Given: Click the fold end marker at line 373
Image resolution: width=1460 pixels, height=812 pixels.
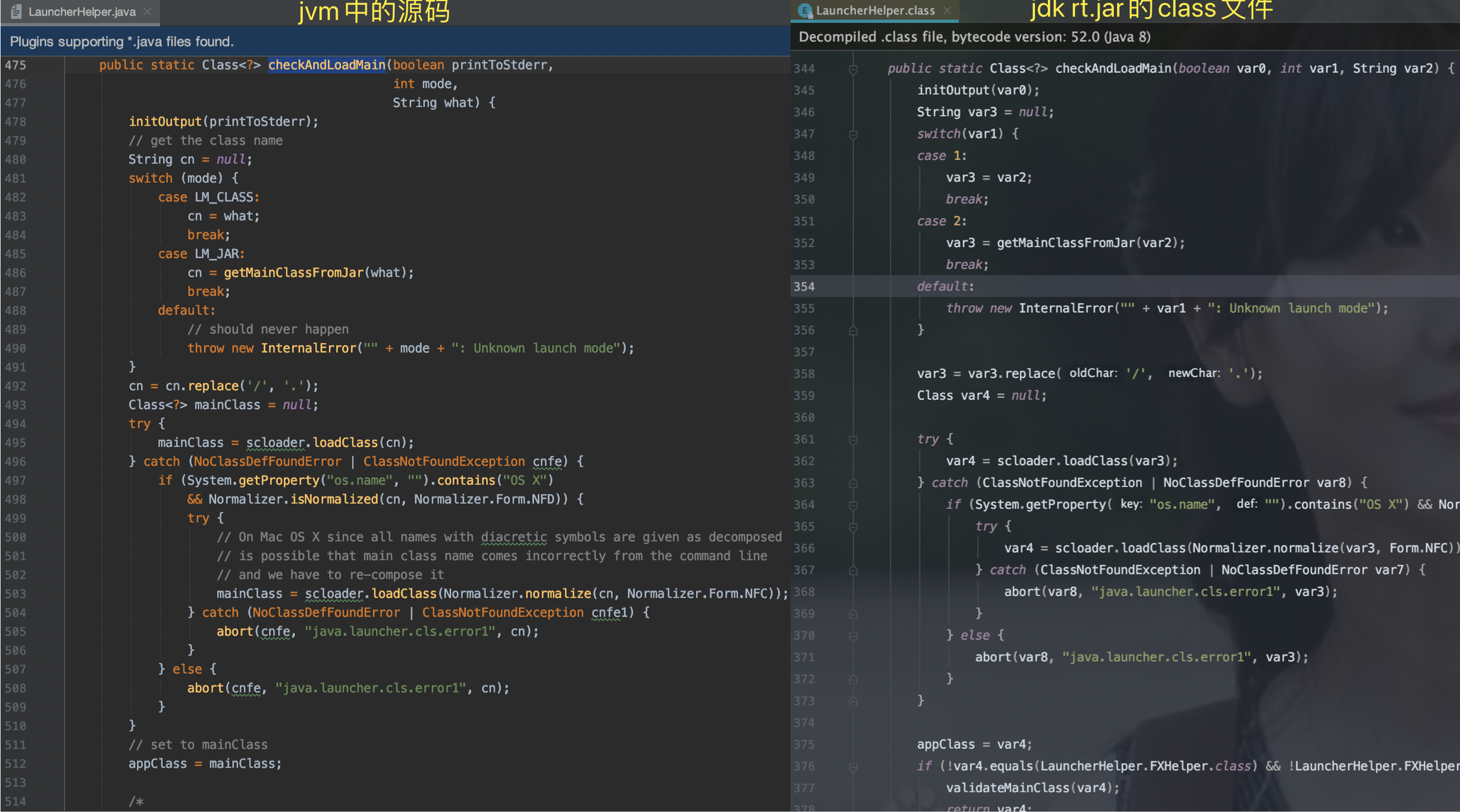Looking at the screenshot, I should [x=853, y=701].
